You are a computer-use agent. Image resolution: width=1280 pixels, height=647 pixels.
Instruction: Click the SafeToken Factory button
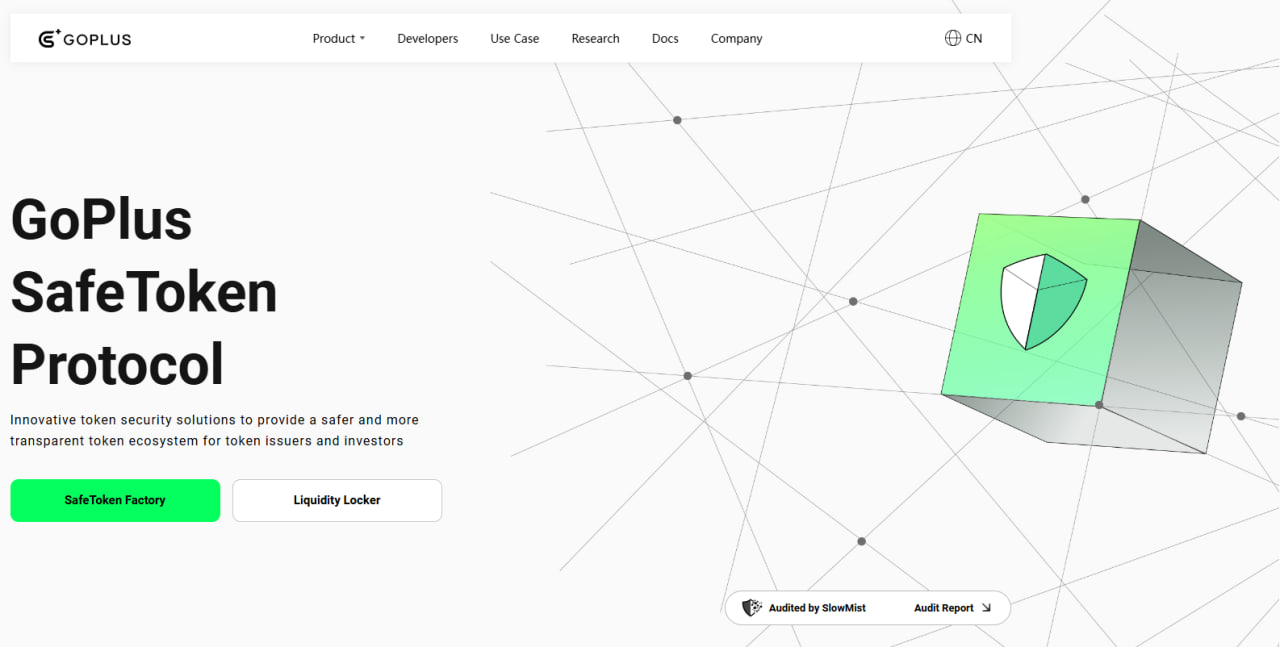[115, 500]
